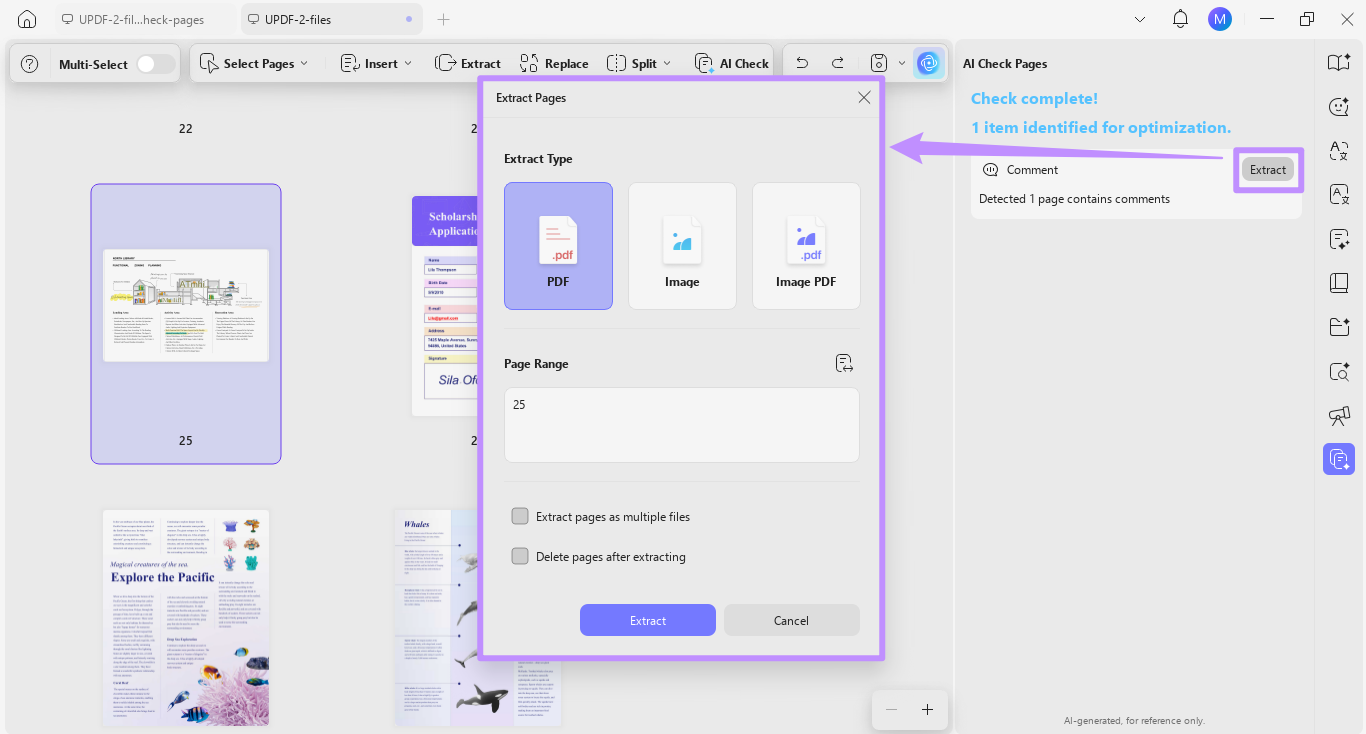
Task: Click the zoom in plus button
Action: [x=927, y=709]
